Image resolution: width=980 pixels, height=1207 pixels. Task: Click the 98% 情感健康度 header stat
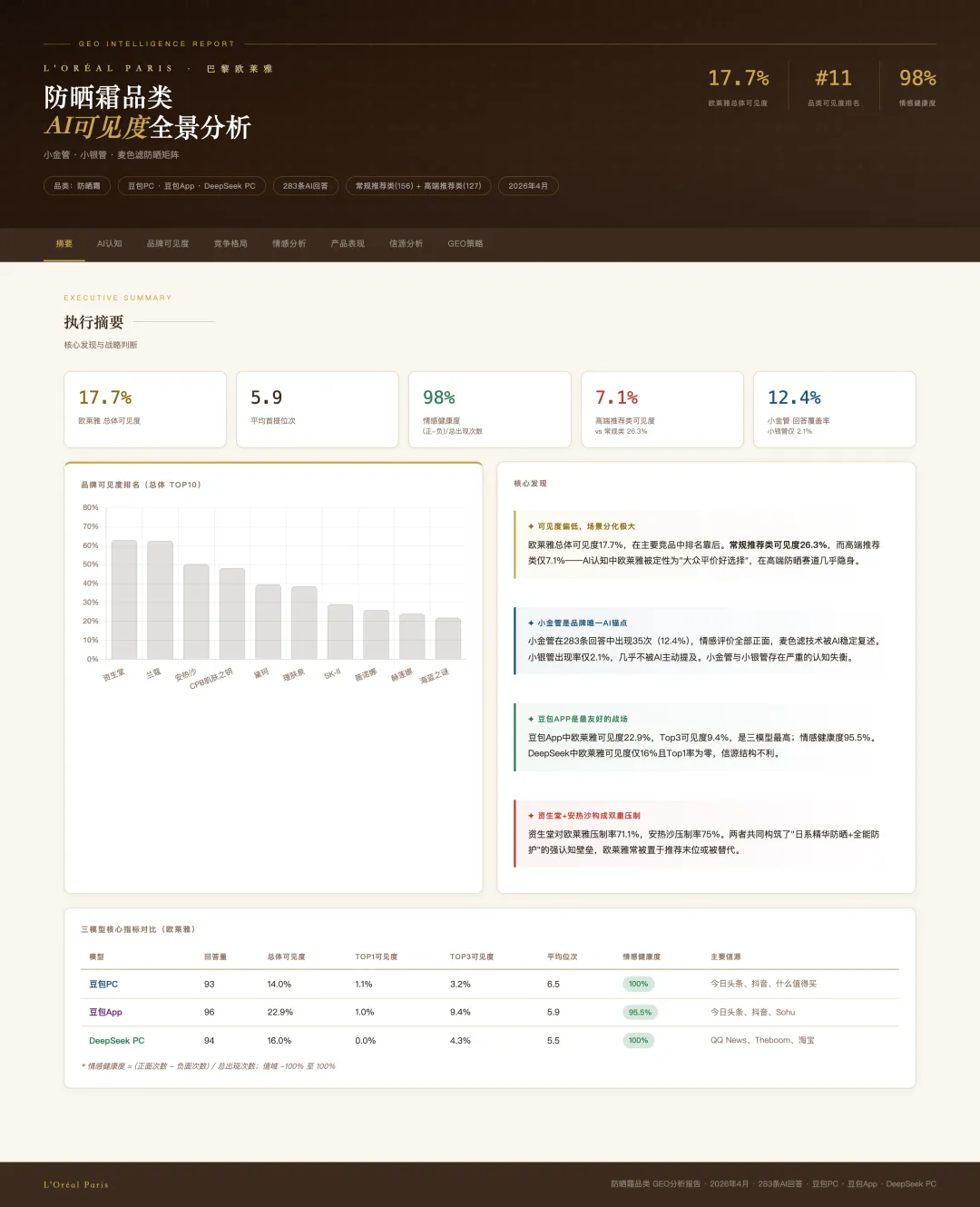point(917,87)
